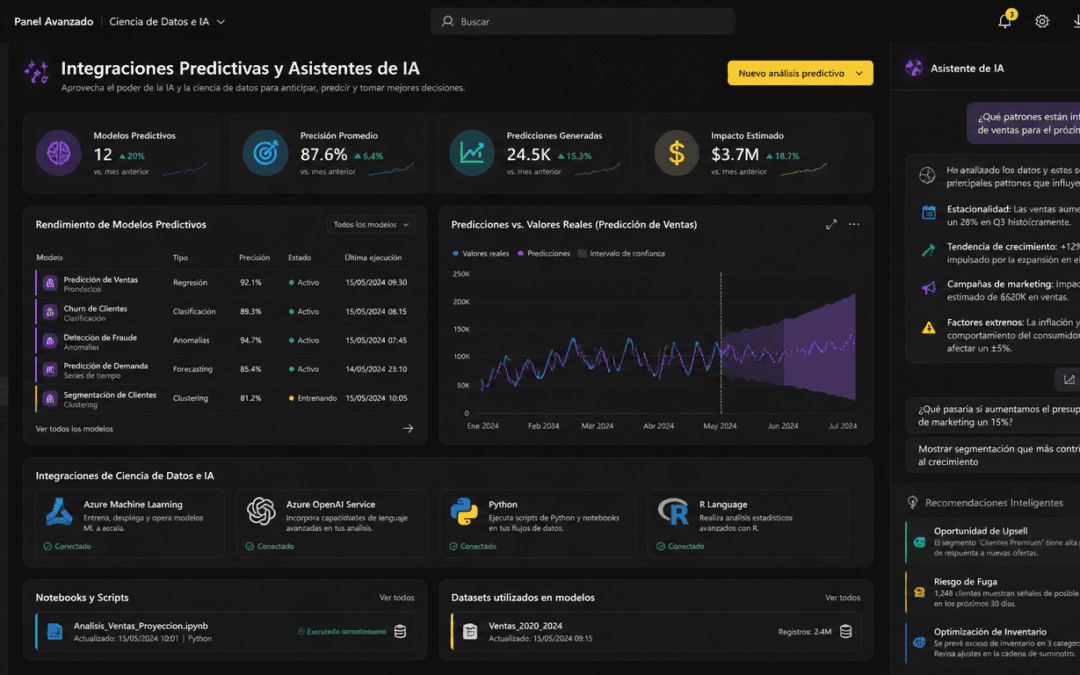Select Churn de Clientes model row
Image resolution: width=1080 pixels, height=675 pixels.
point(225,312)
